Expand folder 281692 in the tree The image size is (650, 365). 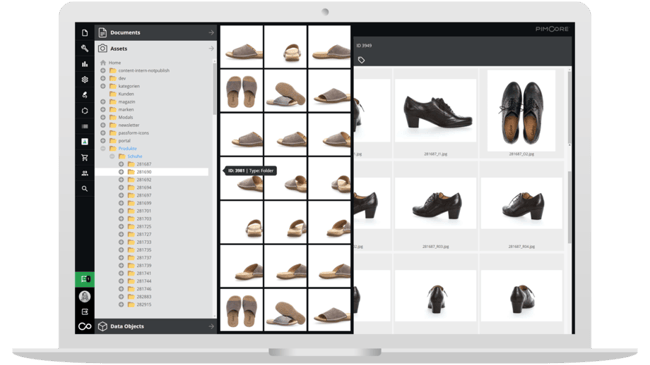coord(121,180)
